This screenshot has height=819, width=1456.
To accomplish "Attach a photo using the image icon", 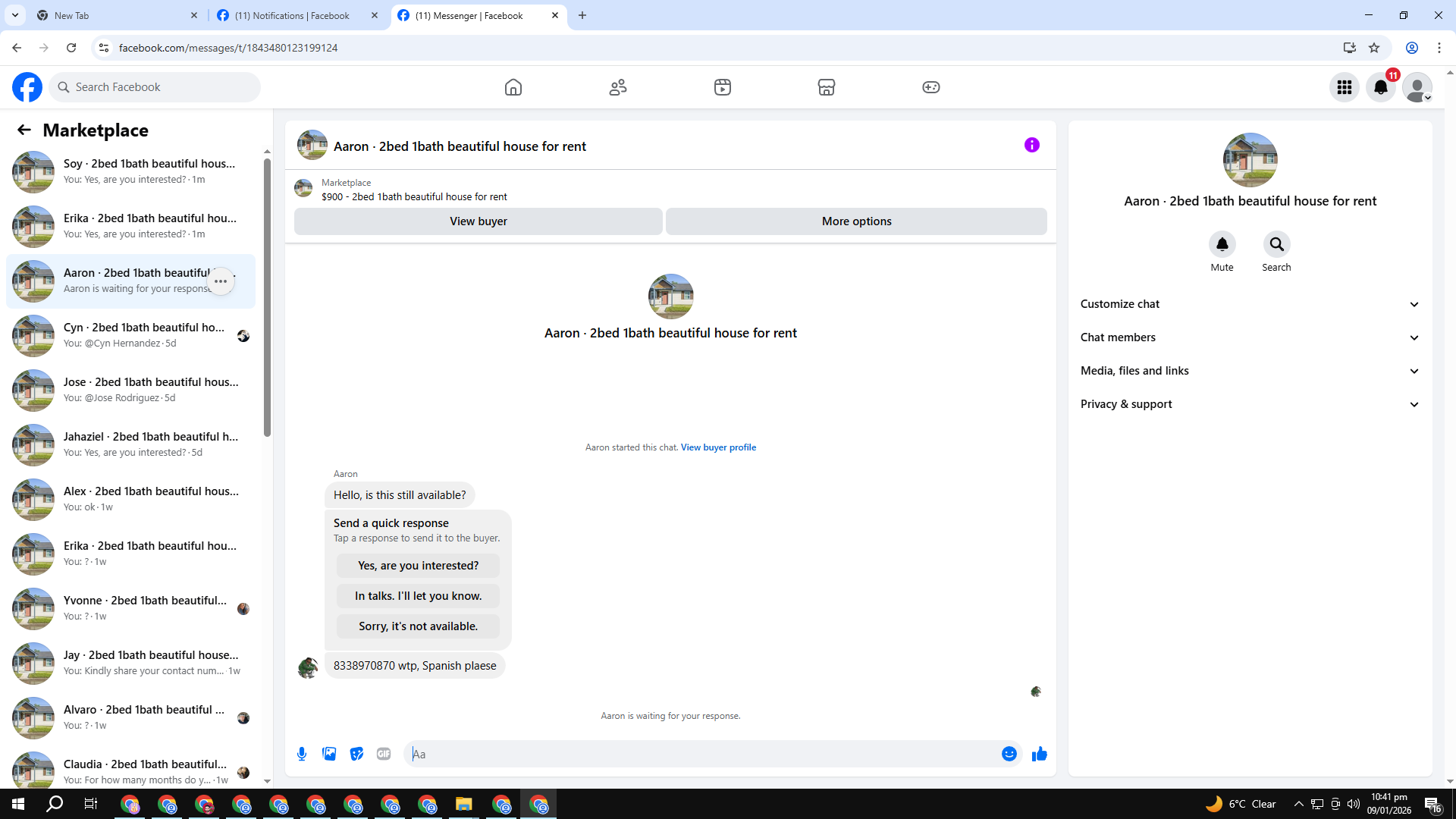I will pyautogui.click(x=329, y=754).
